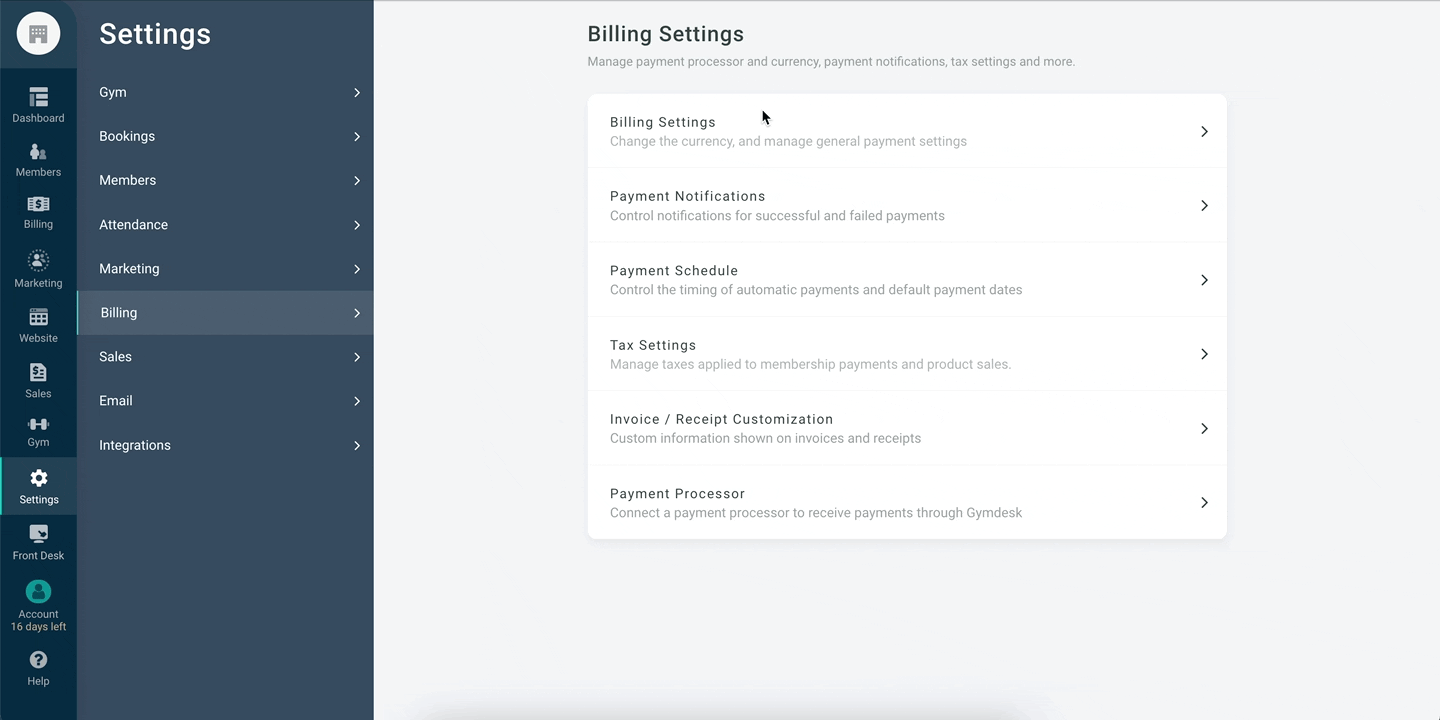Open the Dashboard icon in sidebar

tap(38, 97)
